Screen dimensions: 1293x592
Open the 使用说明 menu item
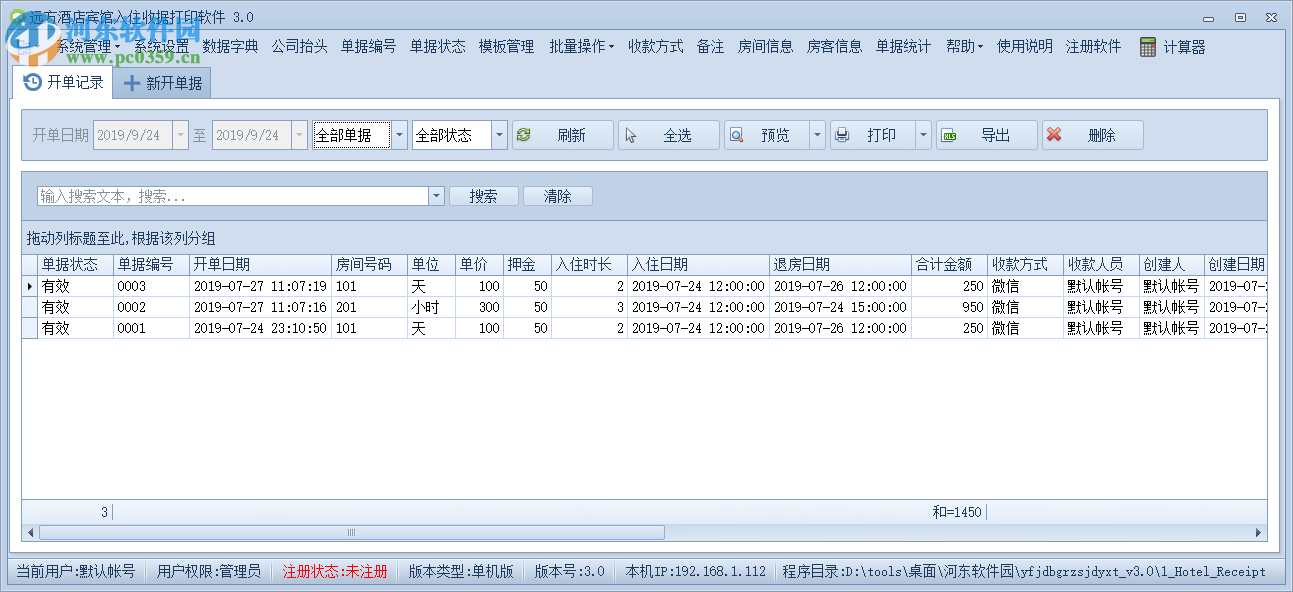(1024, 46)
